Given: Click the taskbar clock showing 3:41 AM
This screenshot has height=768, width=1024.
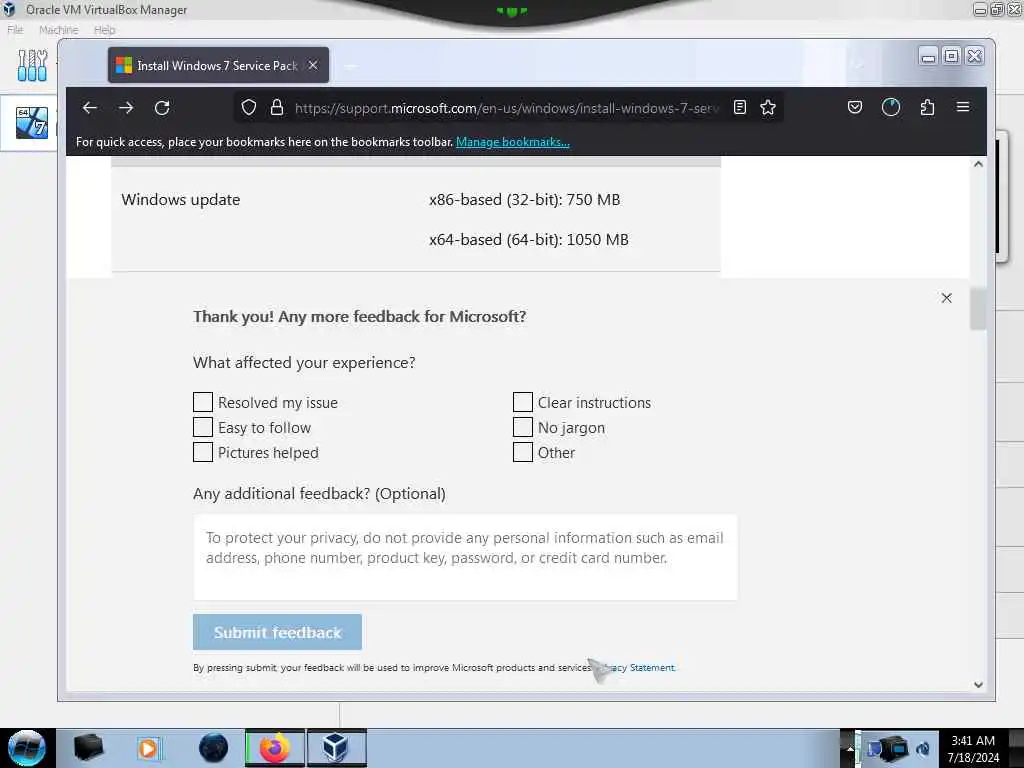Looking at the screenshot, I should 973,749.
